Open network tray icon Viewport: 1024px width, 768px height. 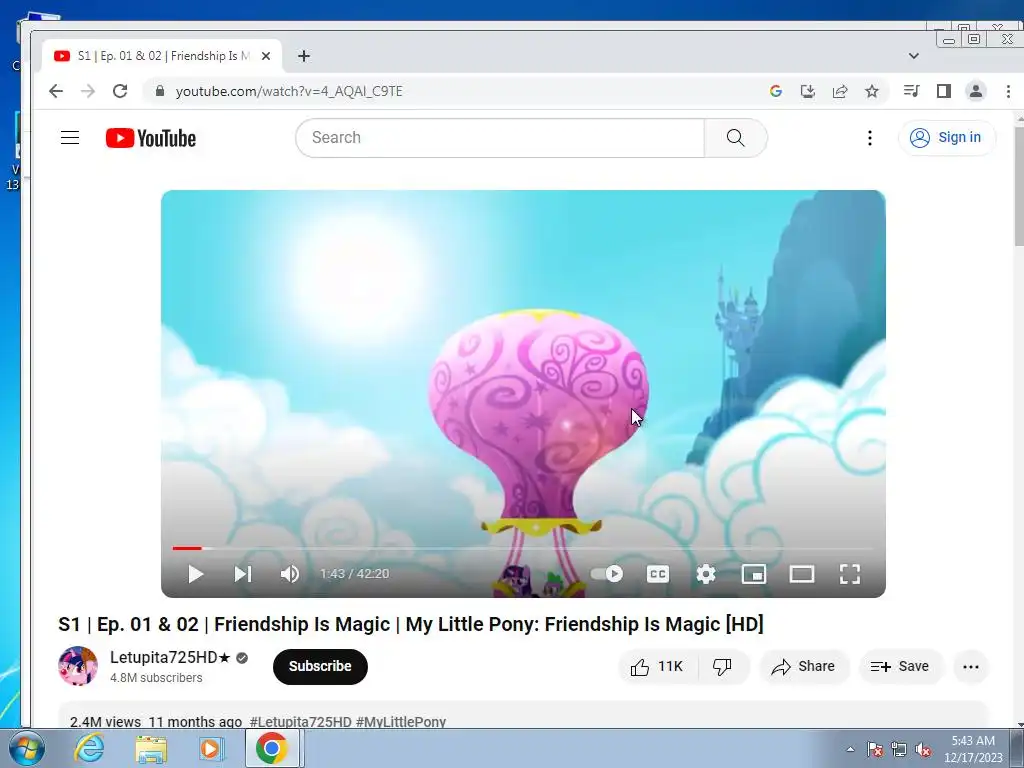[899, 750]
